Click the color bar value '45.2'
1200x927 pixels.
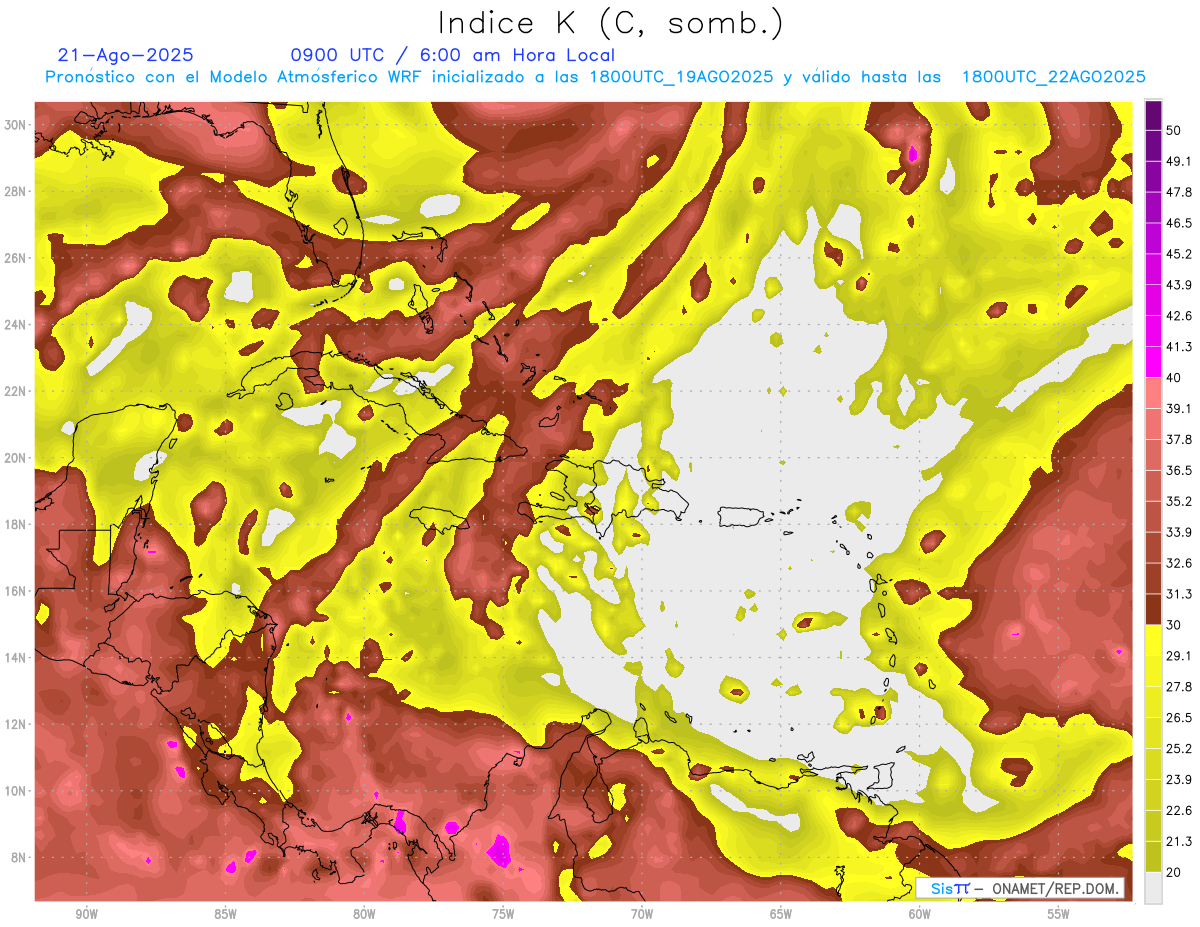point(1178,254)
